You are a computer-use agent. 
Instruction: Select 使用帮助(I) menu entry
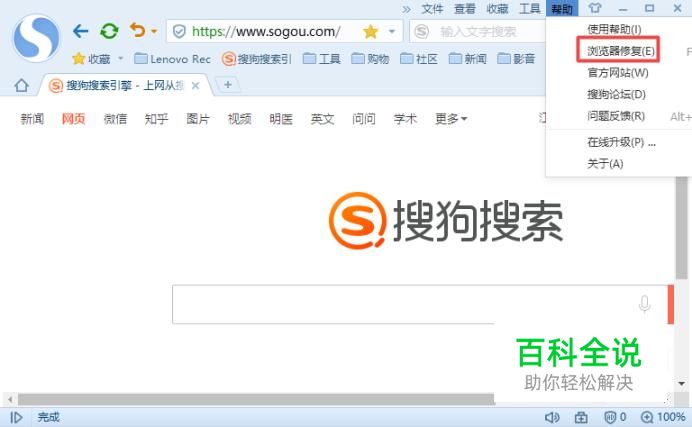click(x=614, y=29)
